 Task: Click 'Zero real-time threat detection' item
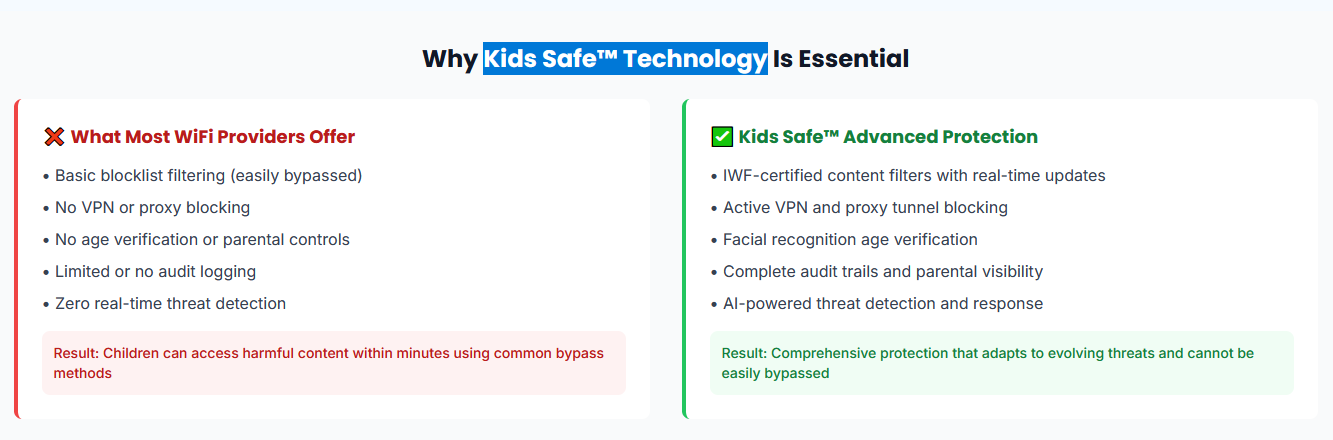point(164,304)
